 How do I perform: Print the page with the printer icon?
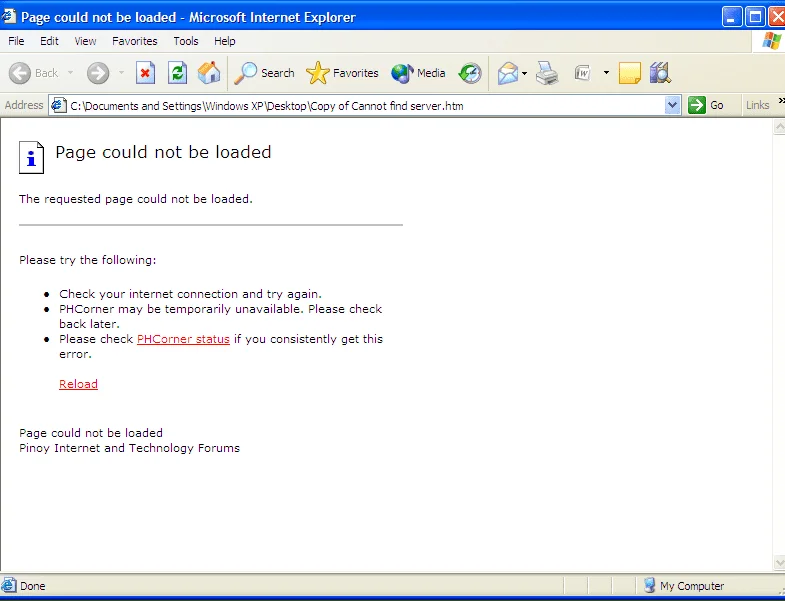point(547,73)
